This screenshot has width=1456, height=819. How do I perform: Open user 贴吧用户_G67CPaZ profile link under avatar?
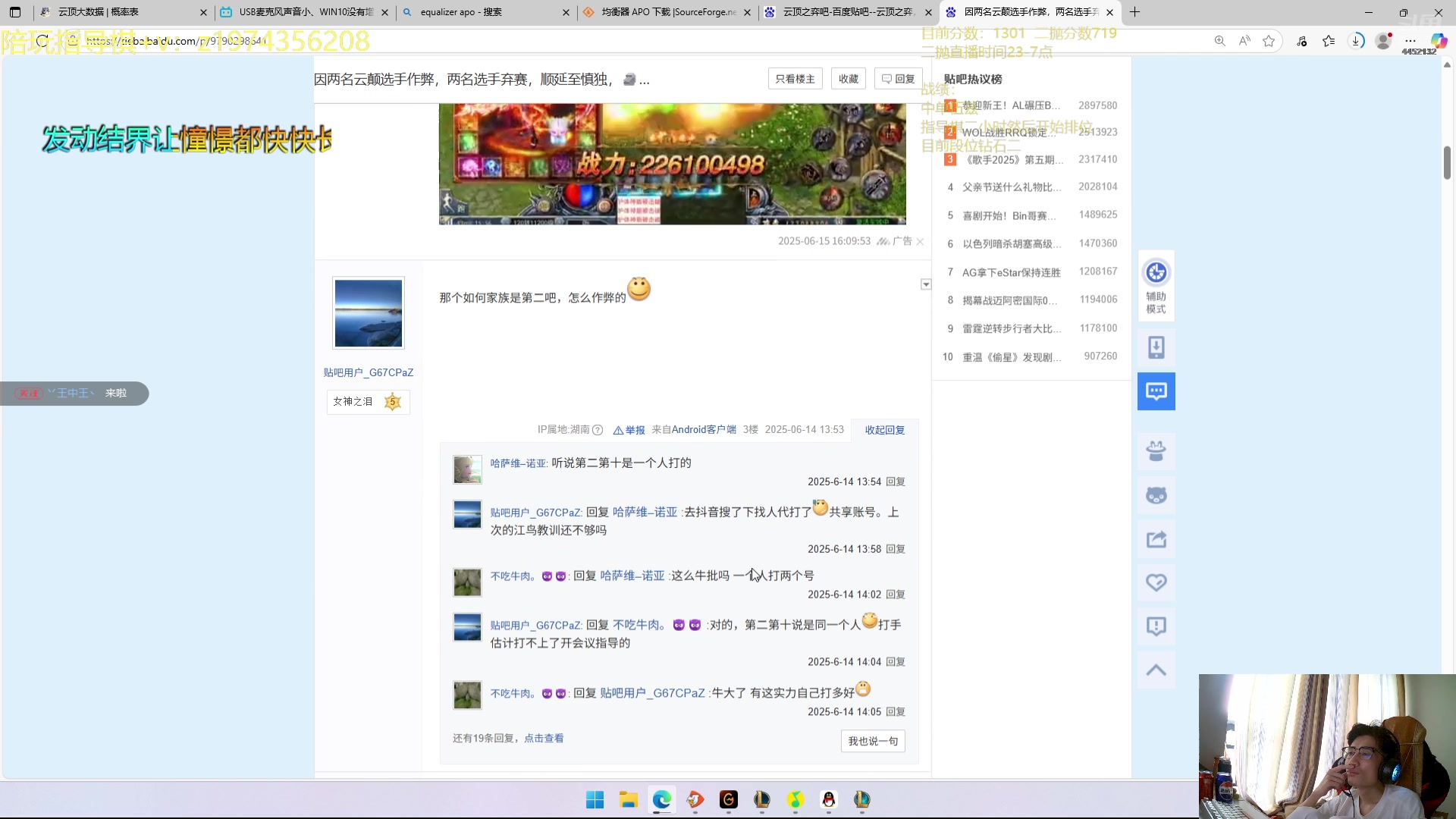pos(369,372)
